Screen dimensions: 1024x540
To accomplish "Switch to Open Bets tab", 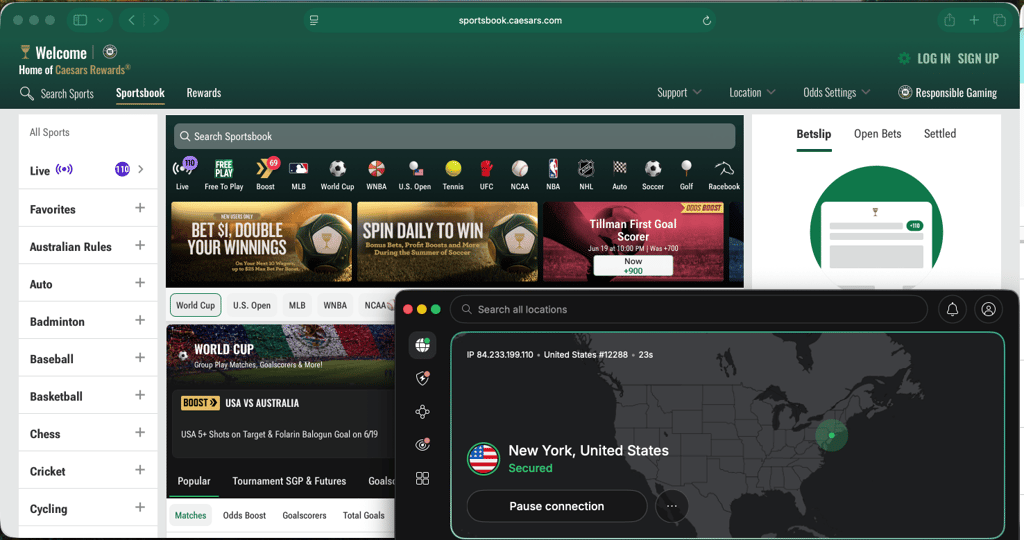I will coord(877,134).
